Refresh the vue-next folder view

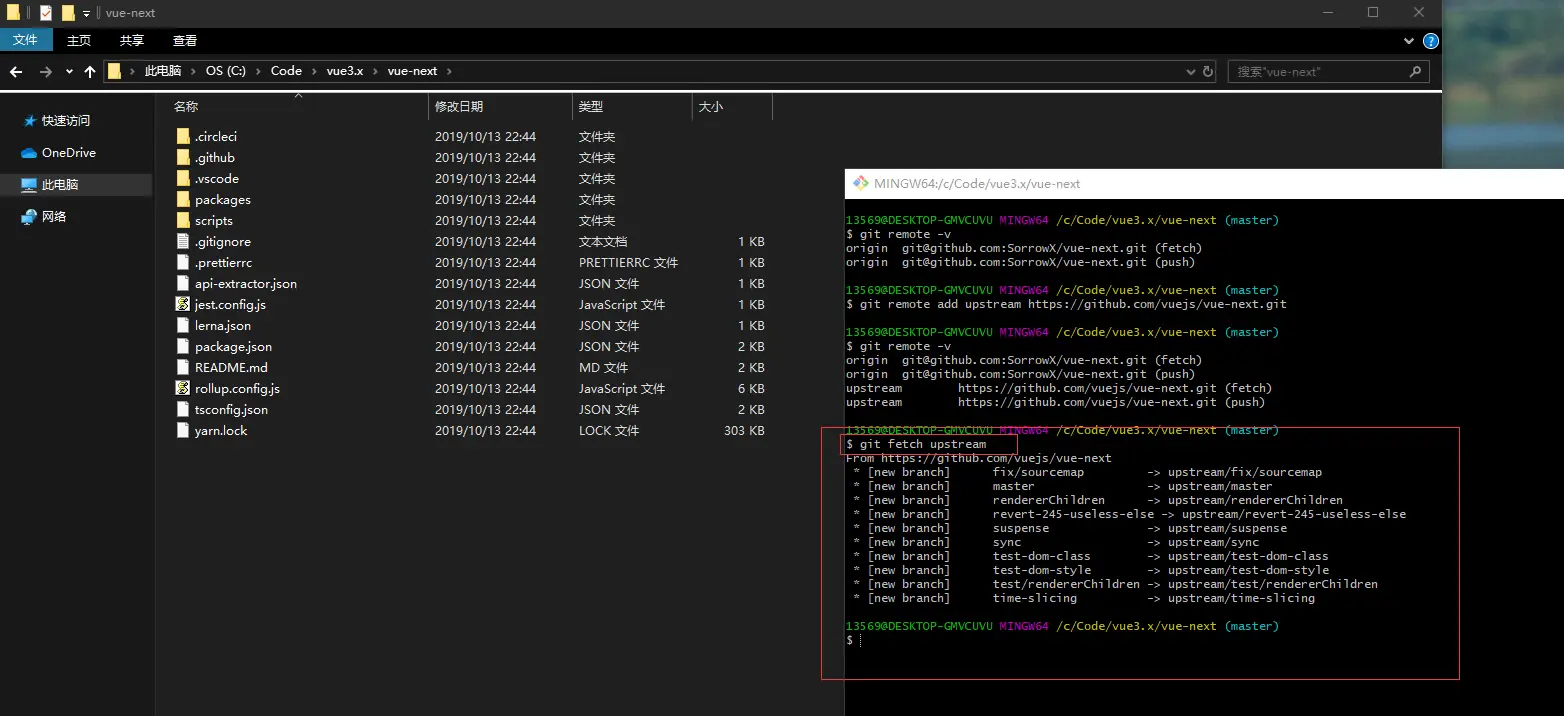coord(1208,72)
